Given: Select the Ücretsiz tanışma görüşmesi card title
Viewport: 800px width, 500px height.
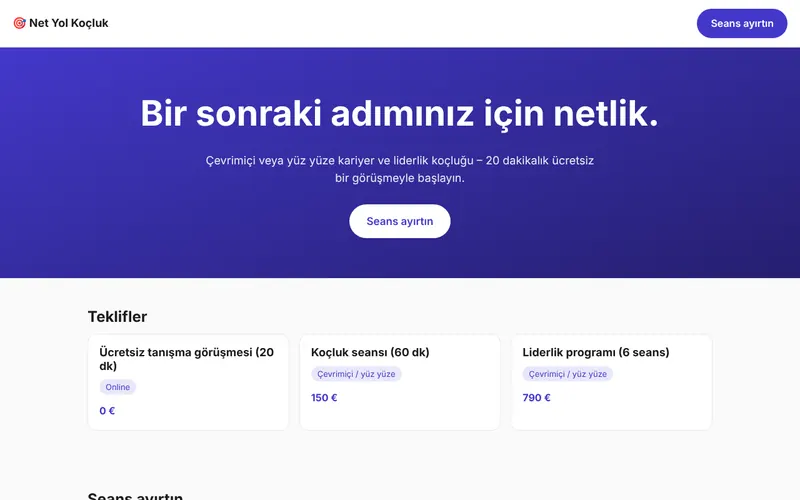Looking at the screenshot, I should click(x=187, y=359).
